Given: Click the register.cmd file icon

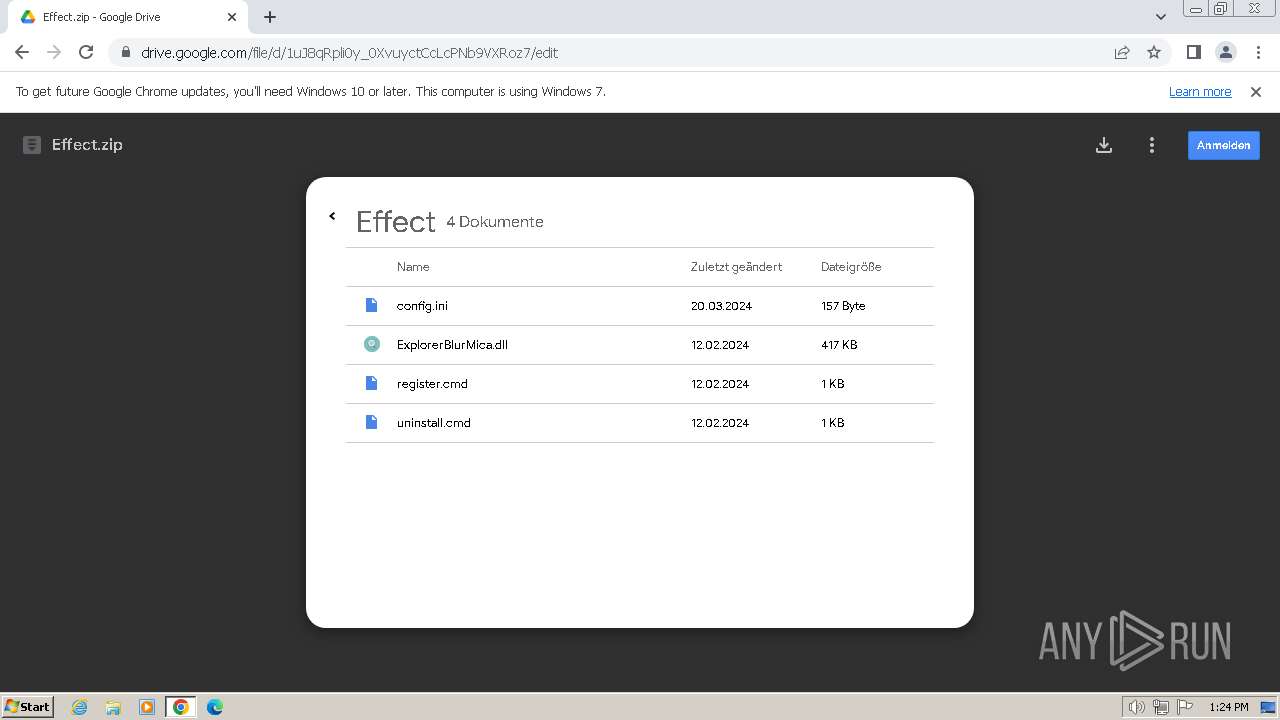Looking at the screenshot, I should [x=372, y=383].
